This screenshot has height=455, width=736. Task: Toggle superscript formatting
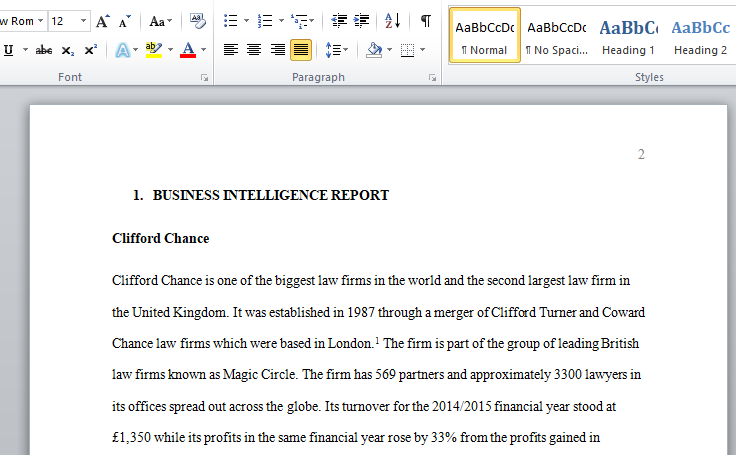[91, 50]
